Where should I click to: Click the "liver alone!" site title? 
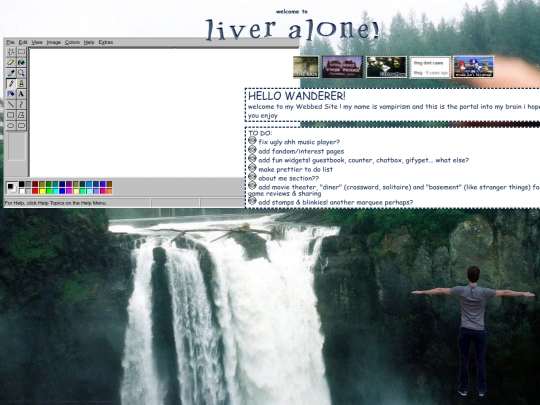(x=293, y=29)
